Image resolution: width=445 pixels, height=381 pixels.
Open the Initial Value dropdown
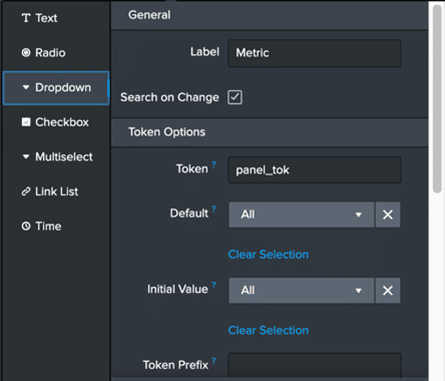point(301,291)
